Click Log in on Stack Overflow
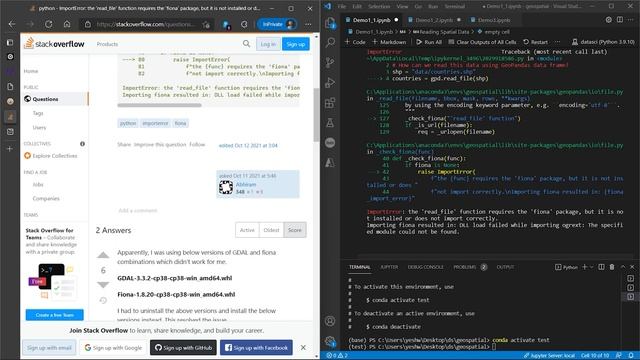Screen dimensions: 640x360 268,44
